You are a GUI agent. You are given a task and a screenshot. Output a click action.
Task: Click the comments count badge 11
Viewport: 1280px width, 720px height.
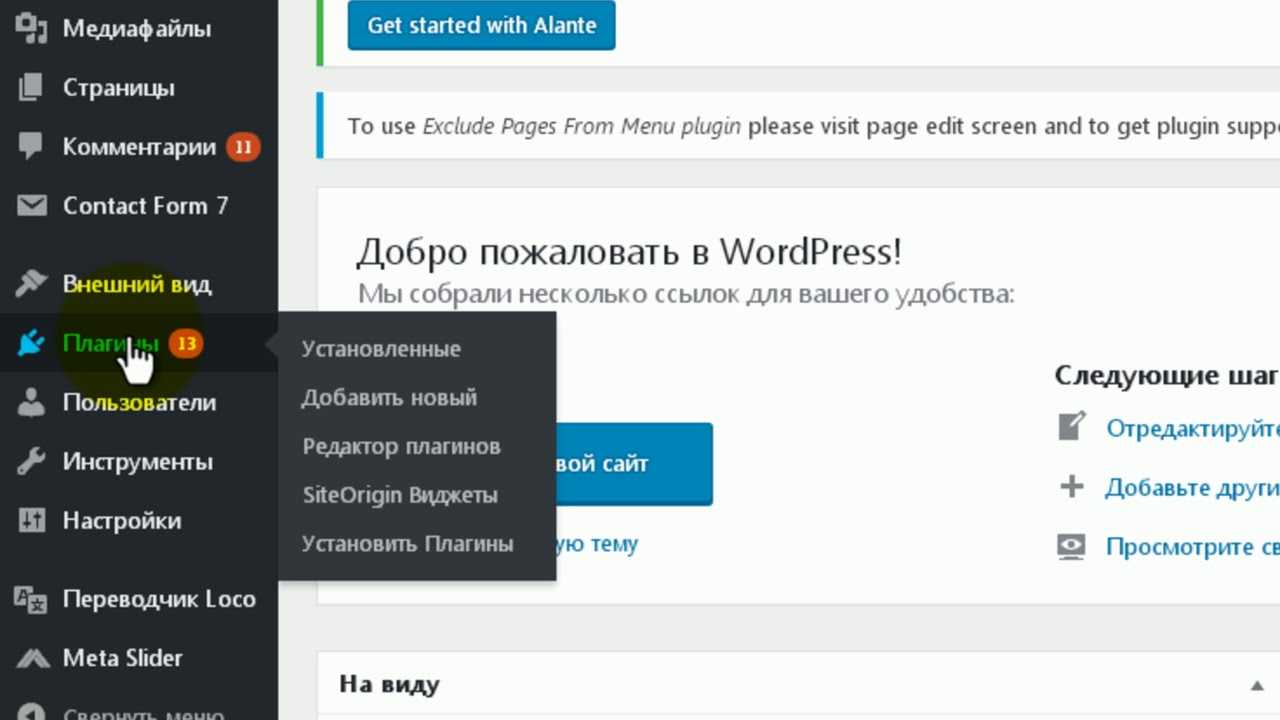click(242, 148)
